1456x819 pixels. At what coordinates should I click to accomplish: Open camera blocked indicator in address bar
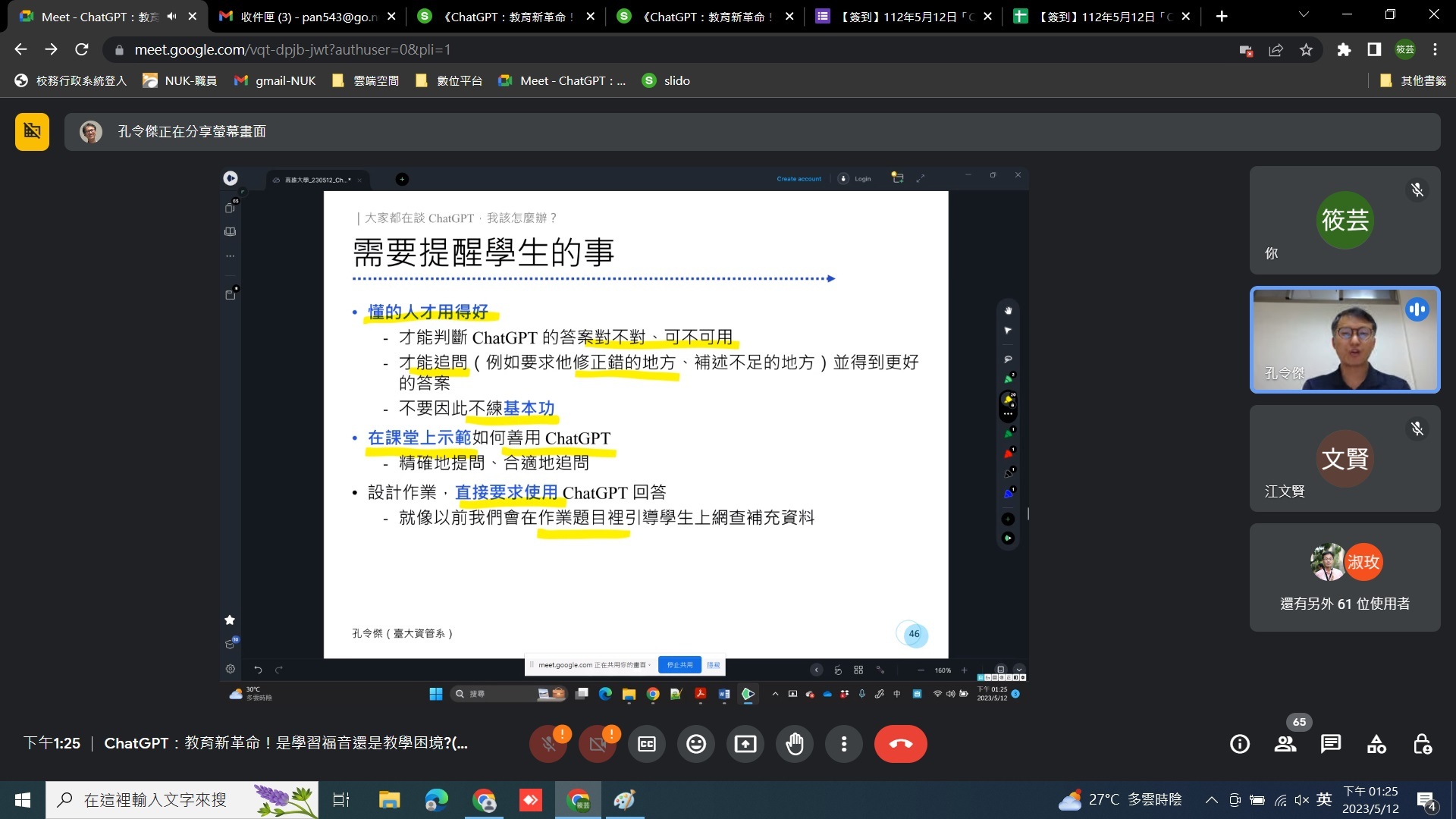point(1245,50)
